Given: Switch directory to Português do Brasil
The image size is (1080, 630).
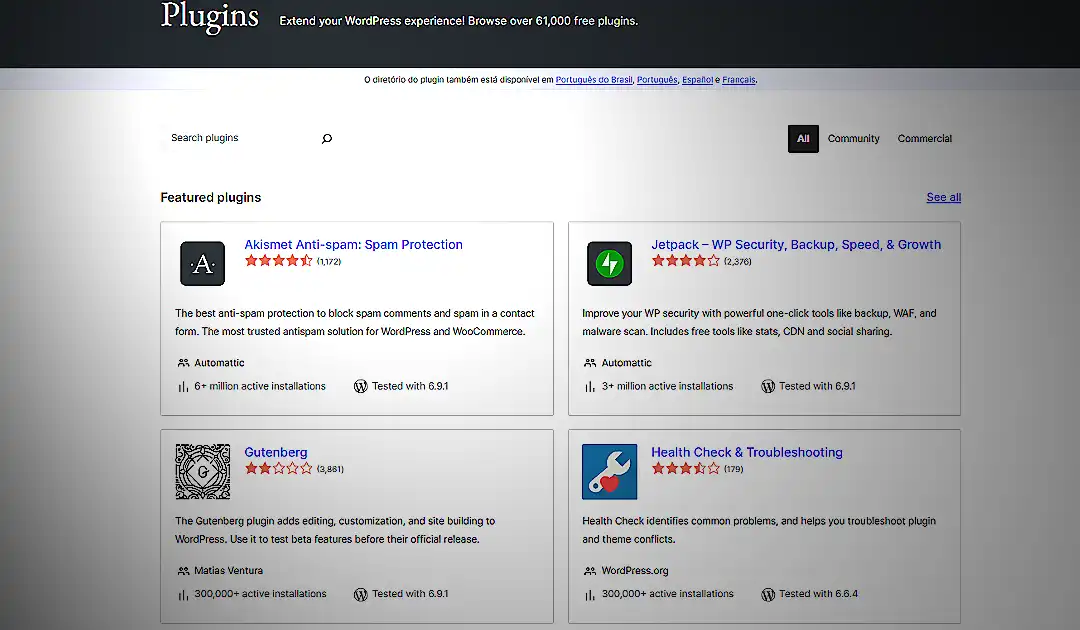Looking at the screenshot, I should (594, 80).
